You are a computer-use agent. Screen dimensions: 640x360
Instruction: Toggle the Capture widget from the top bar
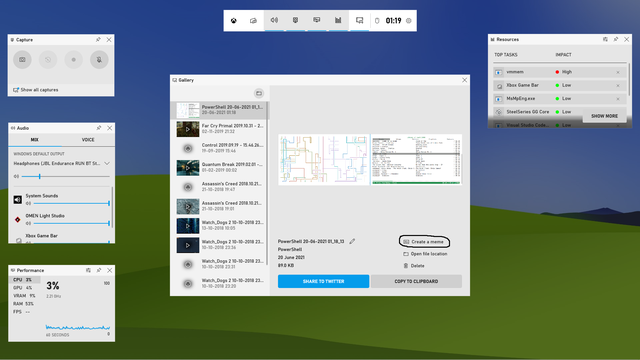(296, 20)
